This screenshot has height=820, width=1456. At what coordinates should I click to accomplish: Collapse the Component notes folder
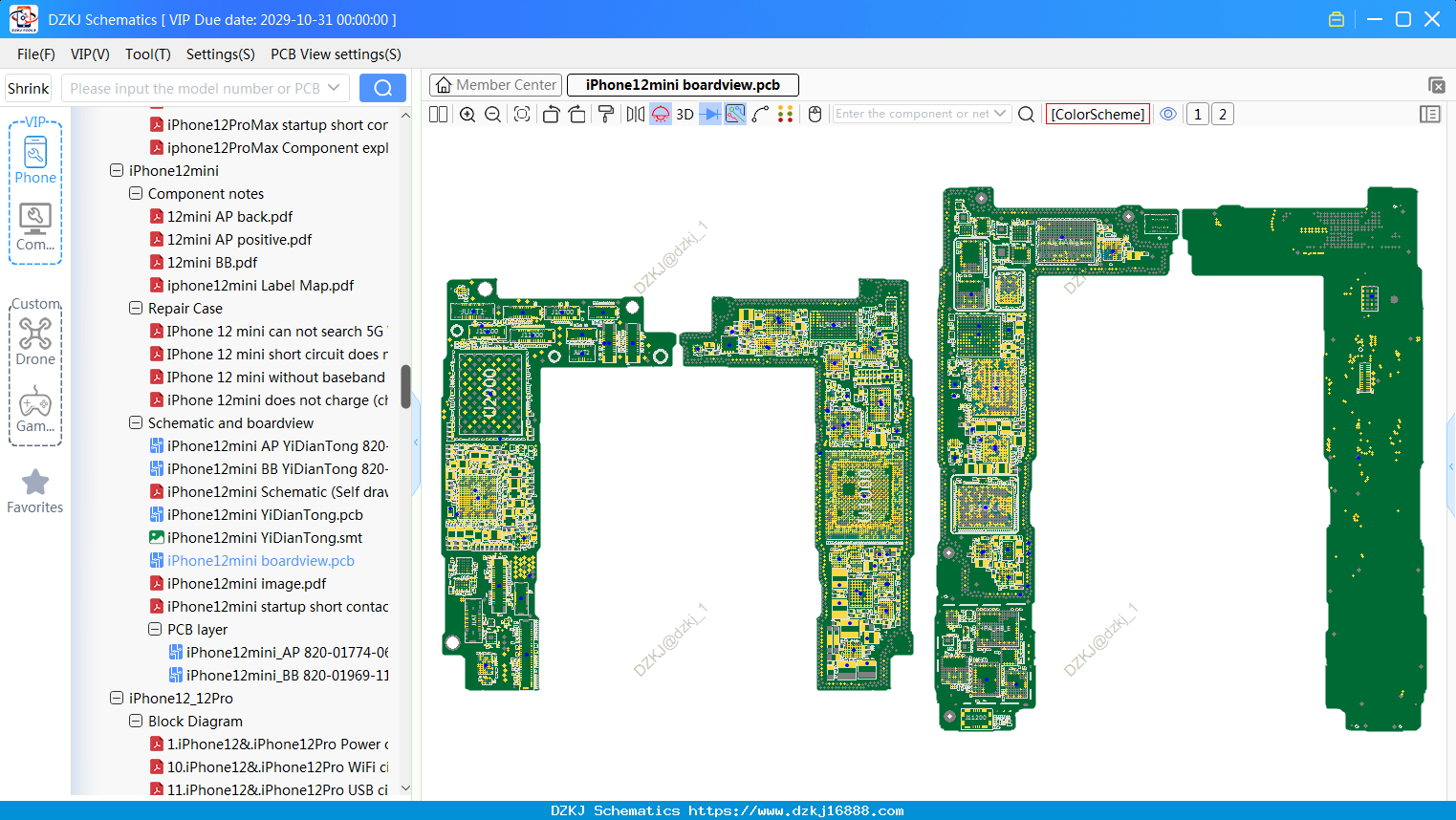coord(136,193)
